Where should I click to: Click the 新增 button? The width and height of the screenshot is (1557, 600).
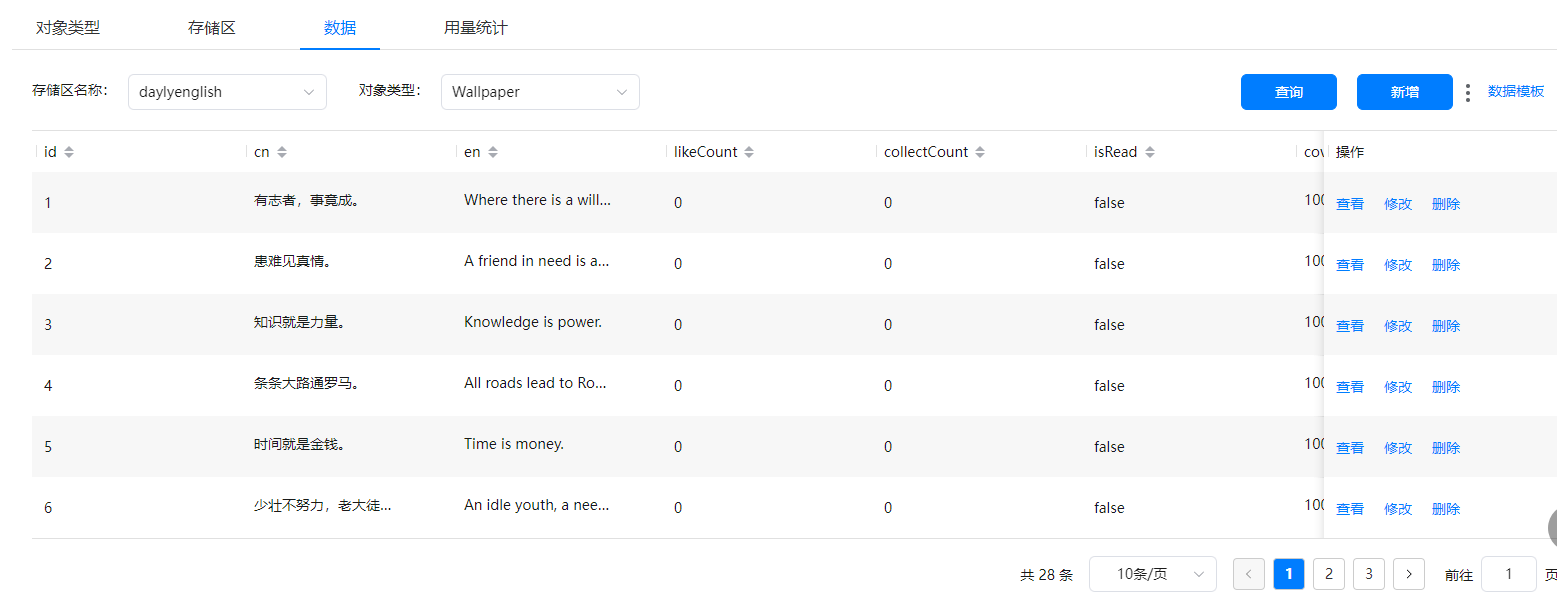pos(1404,92)
